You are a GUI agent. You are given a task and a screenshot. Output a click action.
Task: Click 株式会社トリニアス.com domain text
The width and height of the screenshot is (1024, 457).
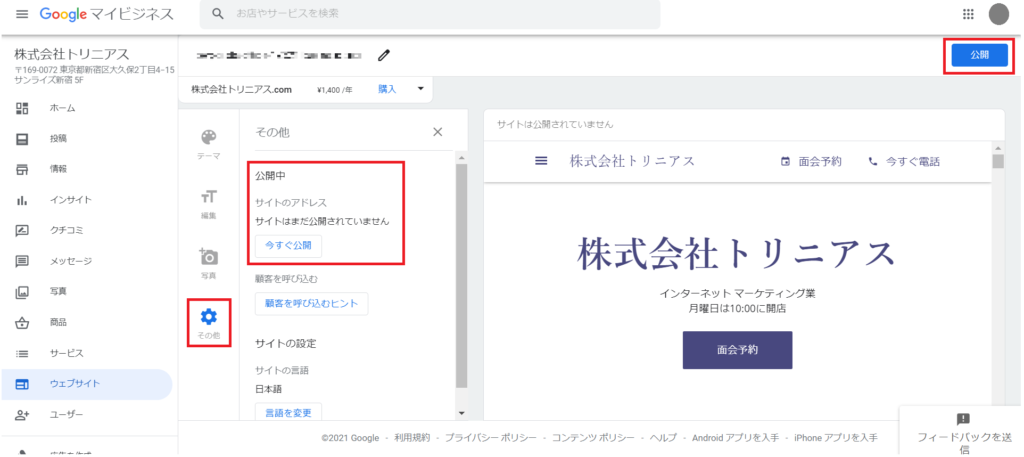coord(241,89)
